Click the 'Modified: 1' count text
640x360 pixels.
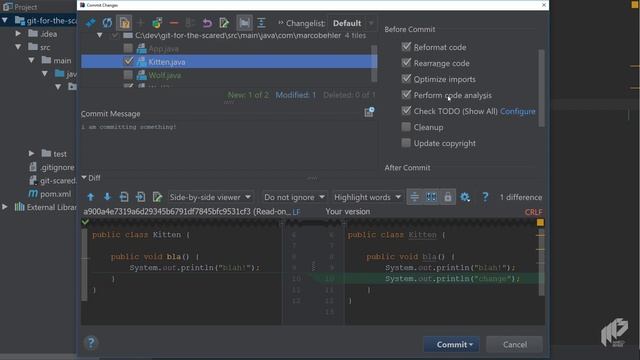click(x=296, y=95)
